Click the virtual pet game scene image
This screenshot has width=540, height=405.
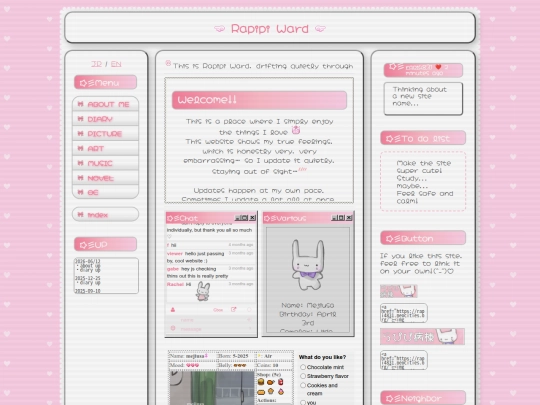pyautogui.click(x=212, y=388)
